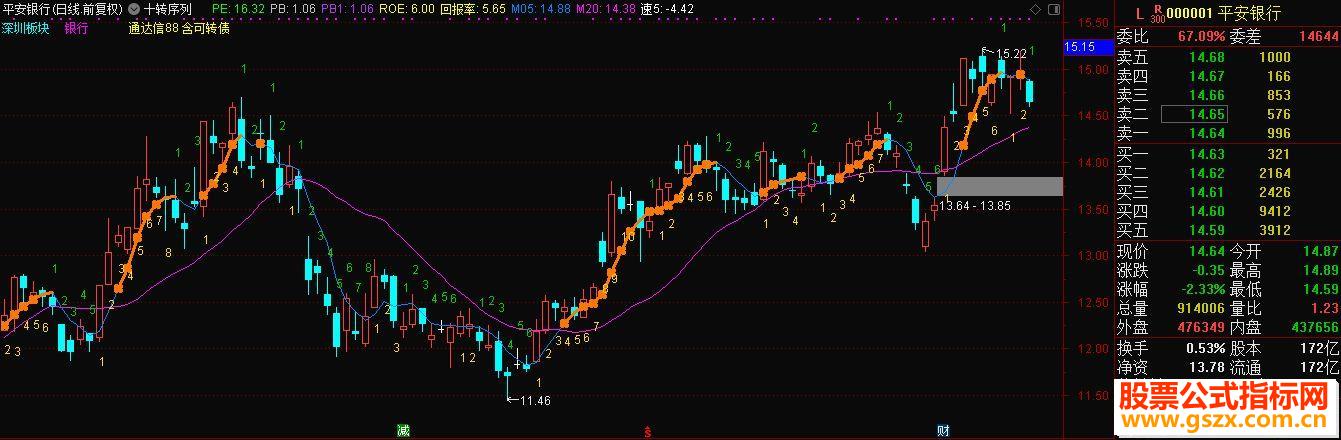Open the 深圳板块 sector link
Screen dimensions: 1341x440
(25, 29)
